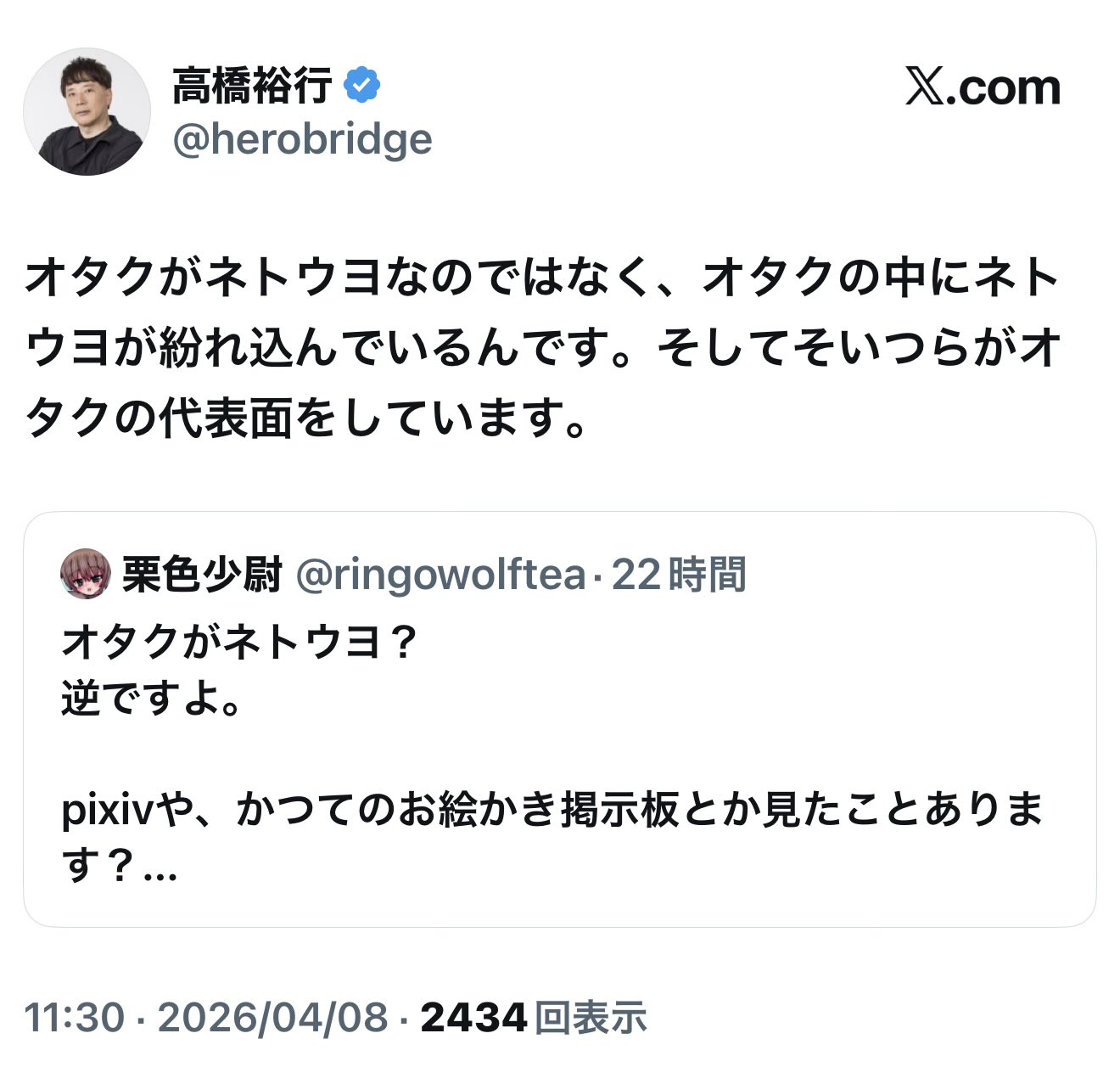This screenshot has width=1120, height=1067.
Task: Expand truncated quote via the ellipsis
Action: (x=160, y=868)
